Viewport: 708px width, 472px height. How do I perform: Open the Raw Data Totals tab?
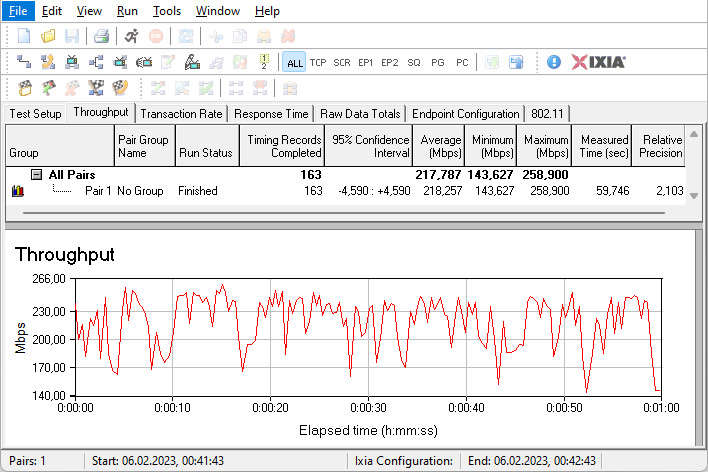[x=360, y=114]
